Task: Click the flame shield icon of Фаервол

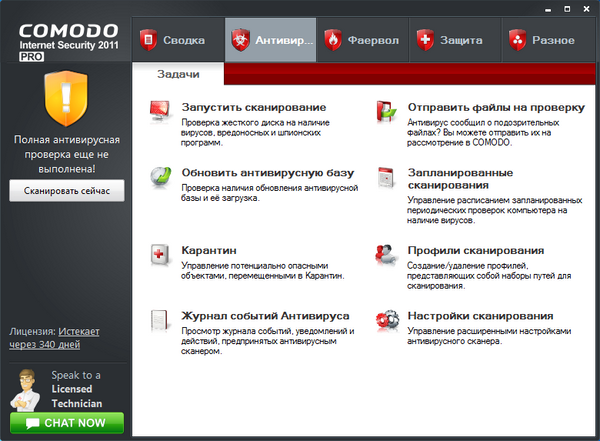Action: [x=333, y=40]
